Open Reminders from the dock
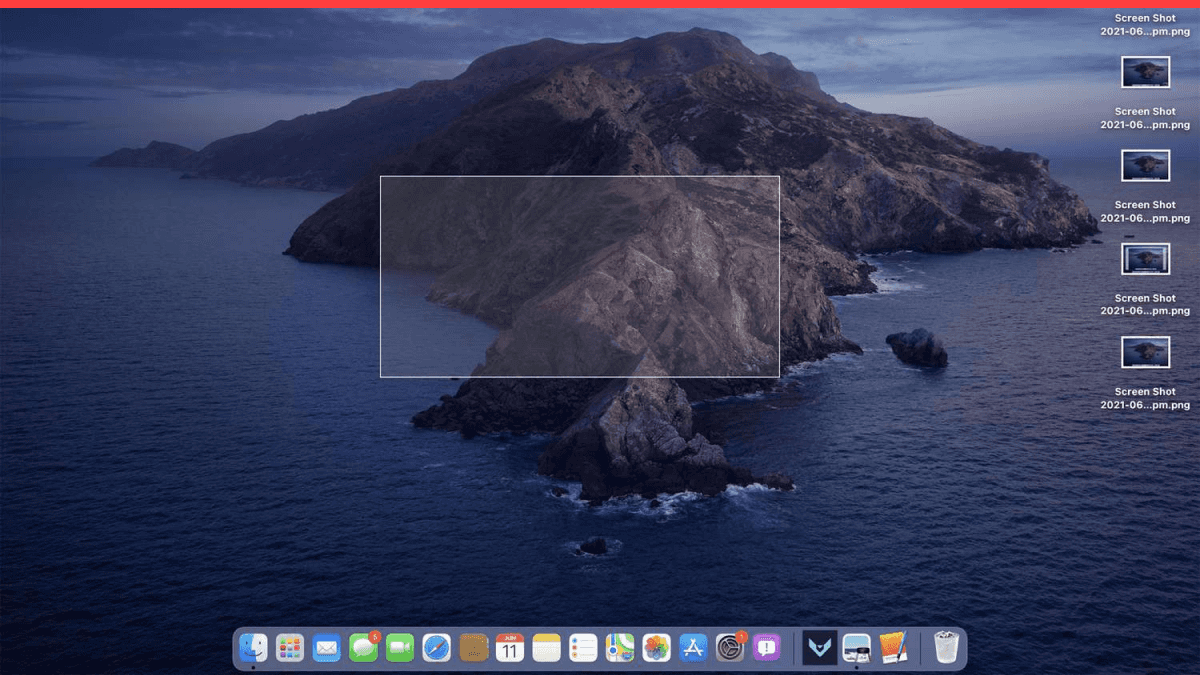This screenshot has width=1200, height=675. pyautogui.click(x=583, y=648)
